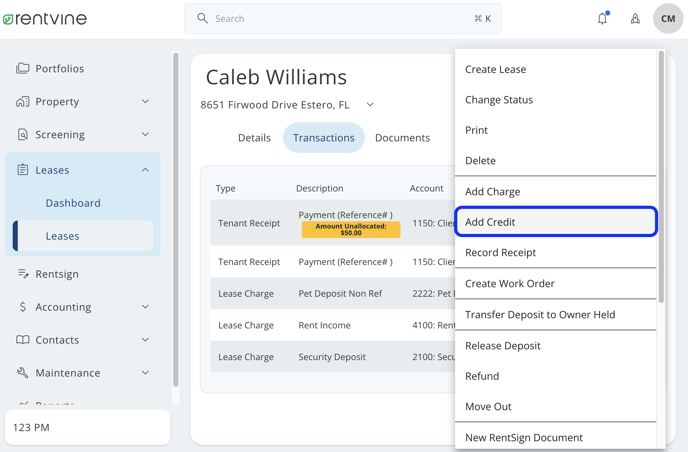Expand the Property section chevron
688x452 pixels.
click(x=145, y=101)
